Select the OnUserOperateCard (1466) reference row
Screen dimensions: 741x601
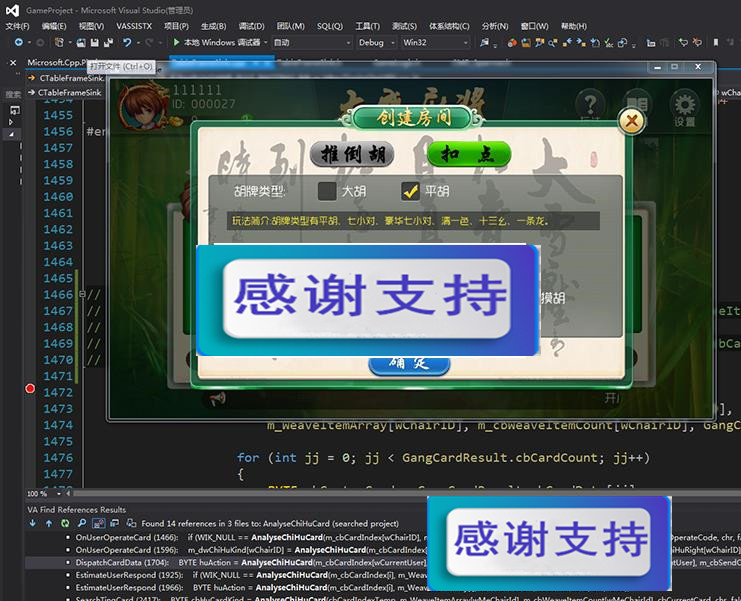383,537
